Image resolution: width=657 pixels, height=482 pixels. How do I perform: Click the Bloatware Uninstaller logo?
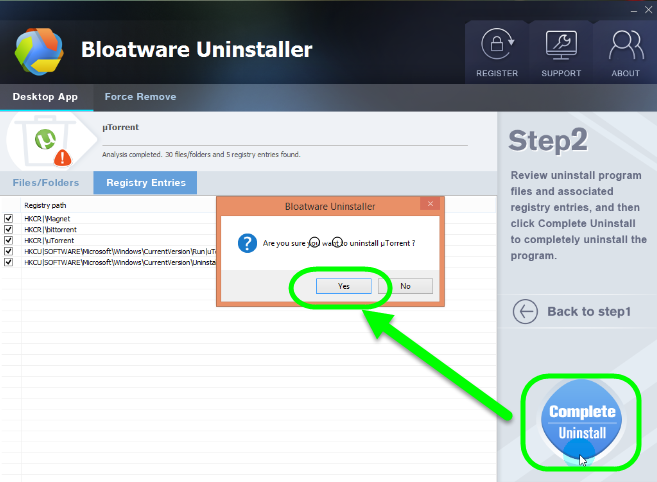[x=39, y=52]
